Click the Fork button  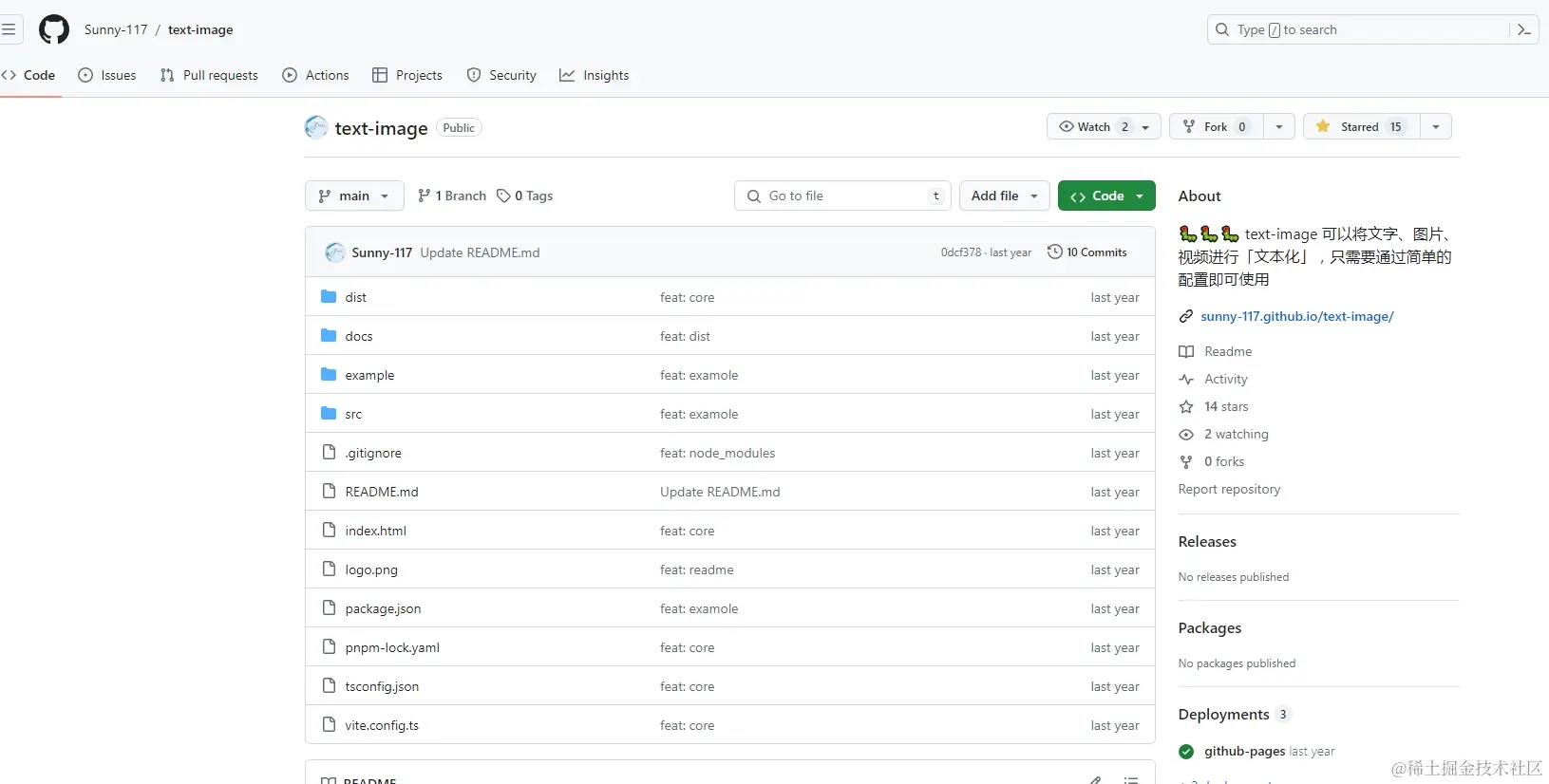1217,126
